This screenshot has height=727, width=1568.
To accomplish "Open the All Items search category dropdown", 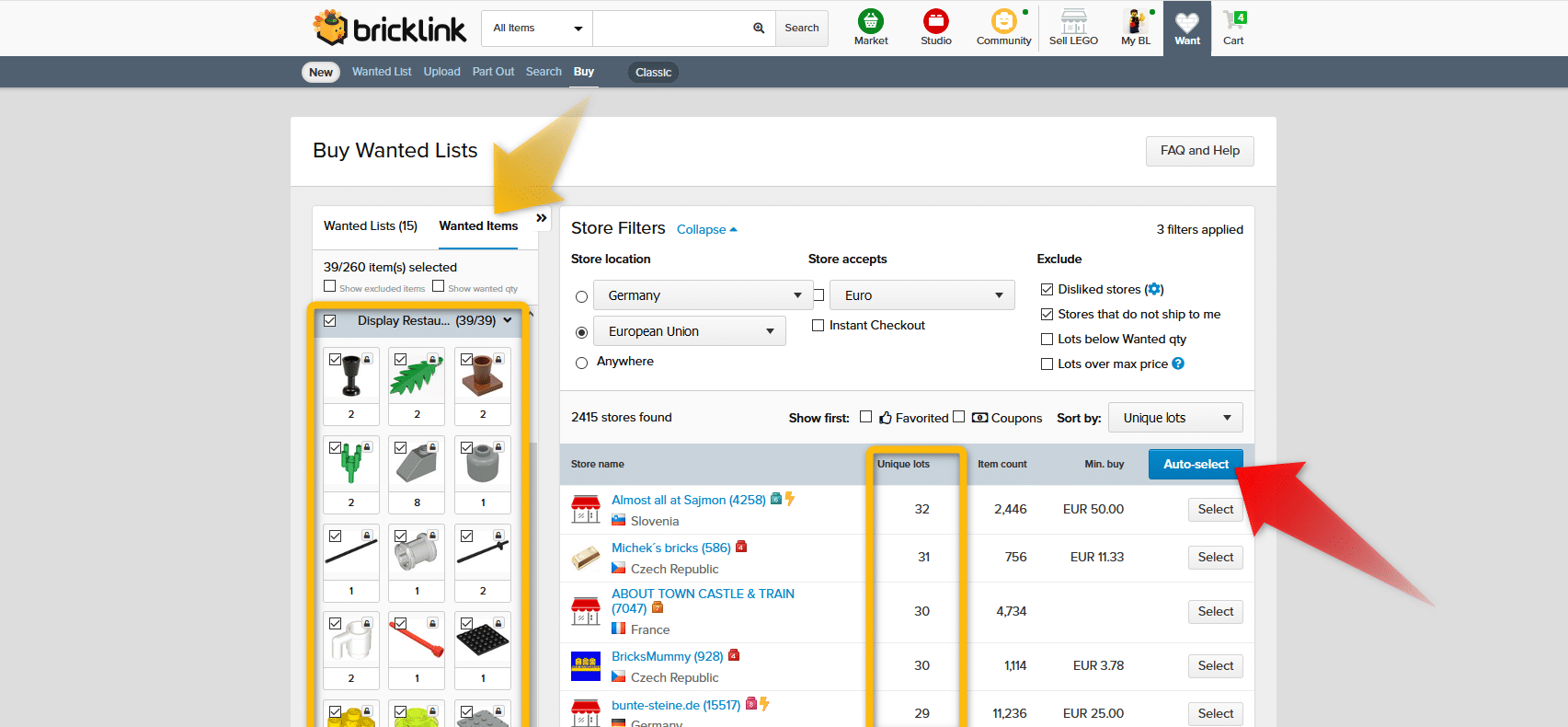I will pos(537,29).
